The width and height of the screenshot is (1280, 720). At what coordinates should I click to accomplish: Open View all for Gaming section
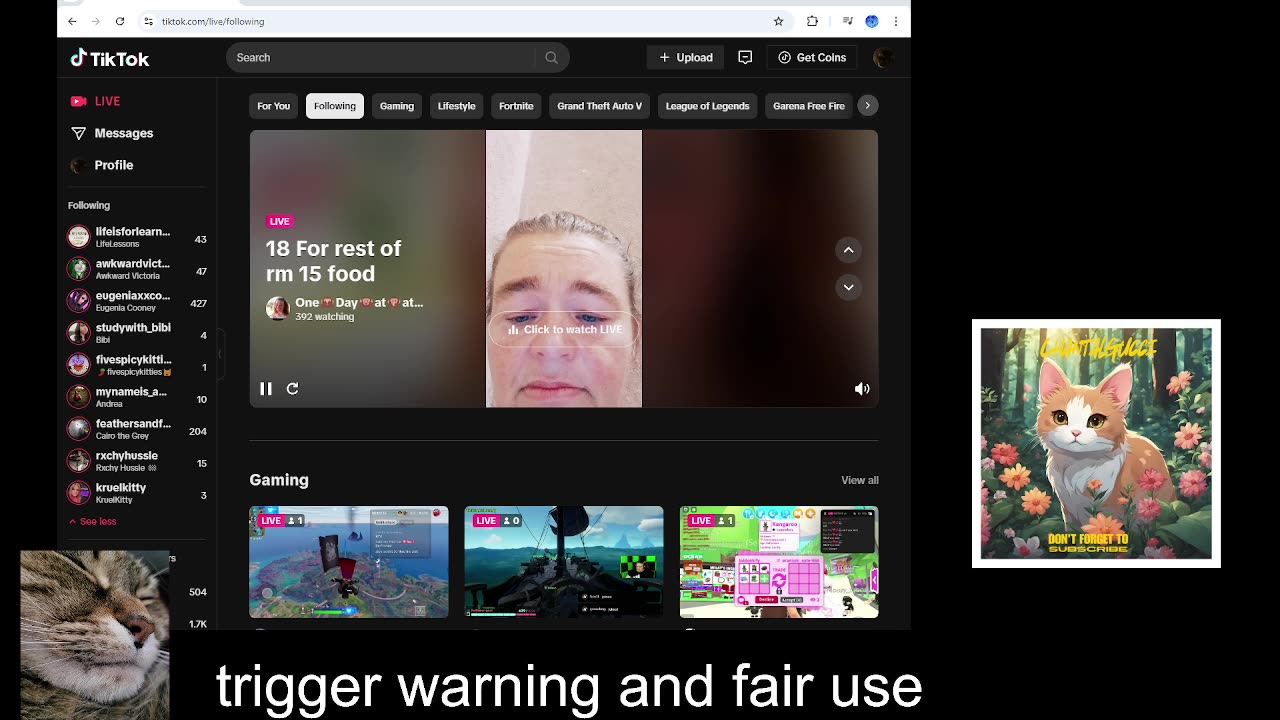click(x=860, y=480)
